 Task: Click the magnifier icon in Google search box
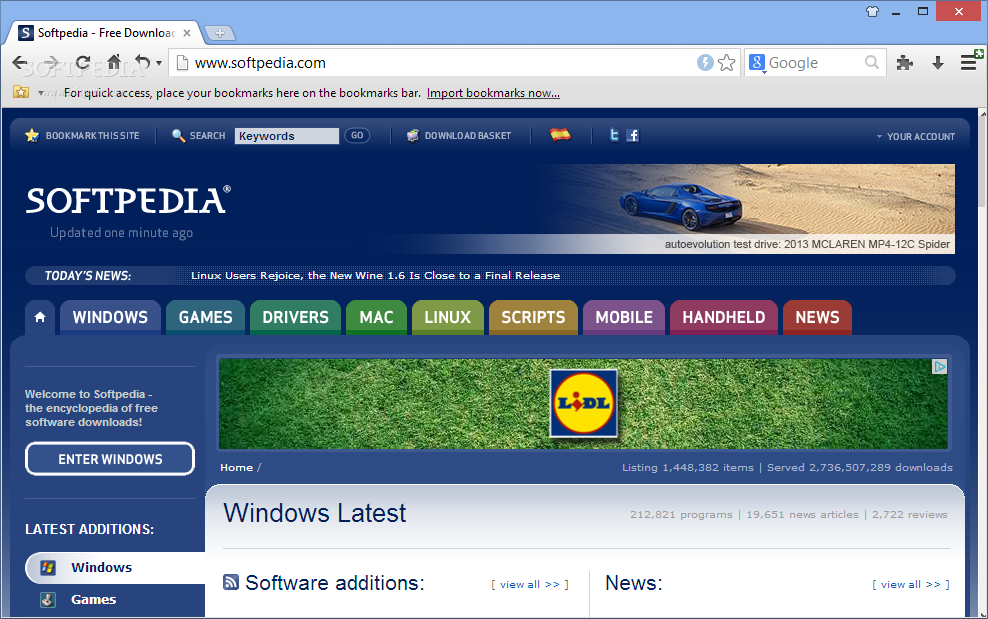[872, 62]
